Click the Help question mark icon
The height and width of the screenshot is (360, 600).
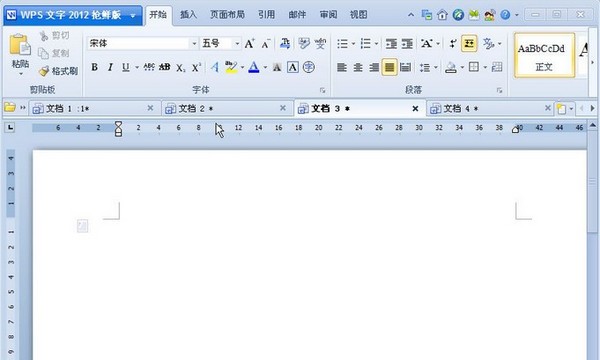click(x=505, y=15)
